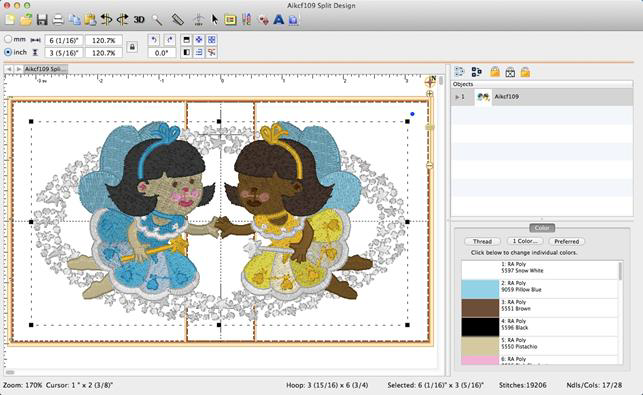
Task: Rotate design counter-clockwise
Action: [153, 40]
